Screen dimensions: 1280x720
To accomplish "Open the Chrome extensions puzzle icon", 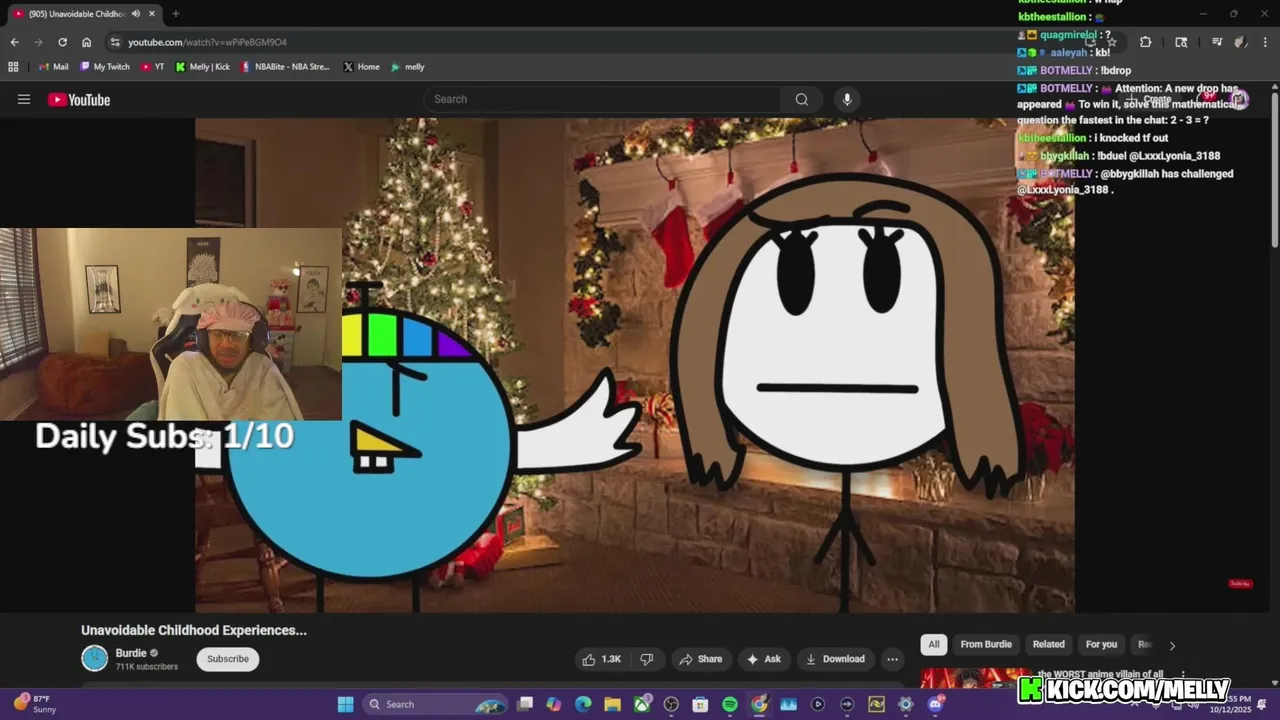I will 1145,42.
